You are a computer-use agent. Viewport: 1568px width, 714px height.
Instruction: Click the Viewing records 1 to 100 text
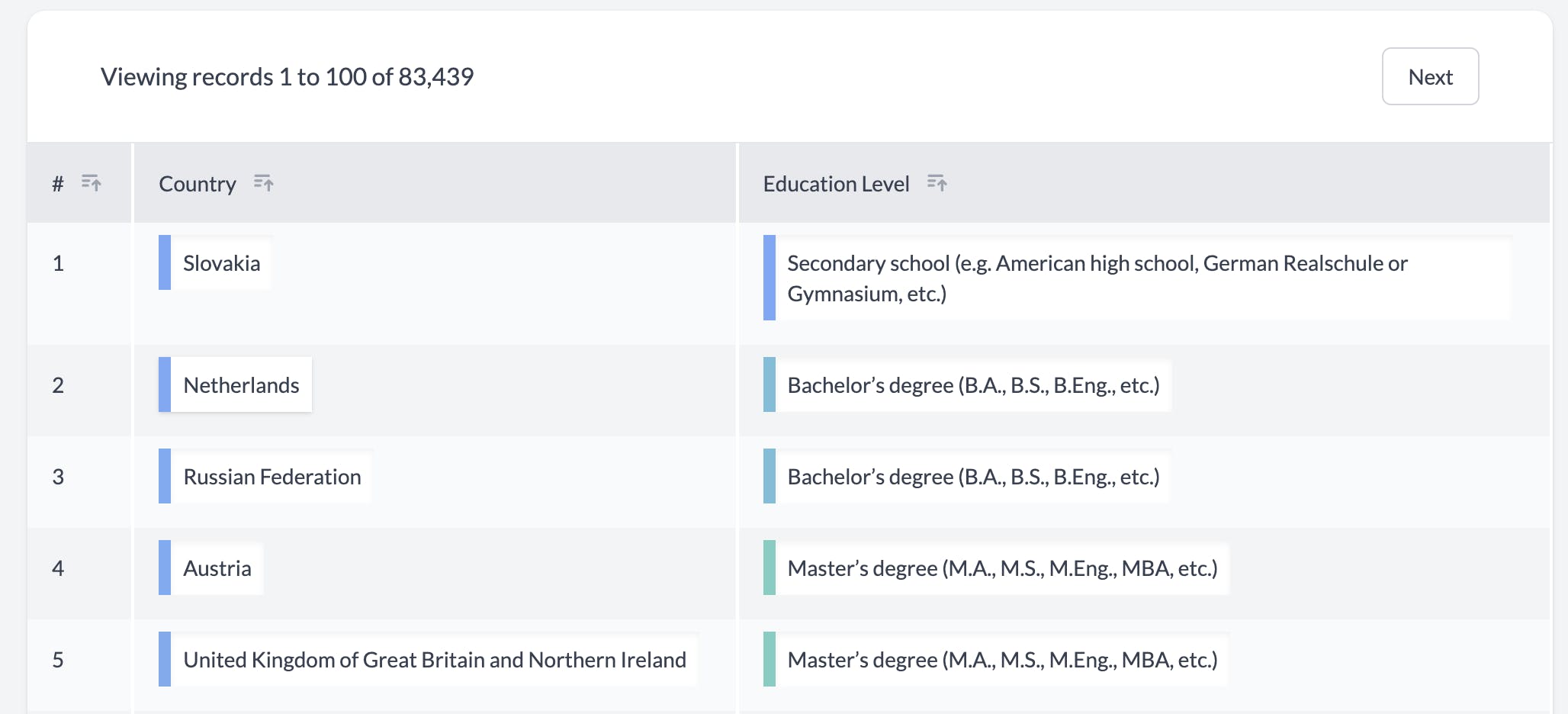click(x=287, y=76)
